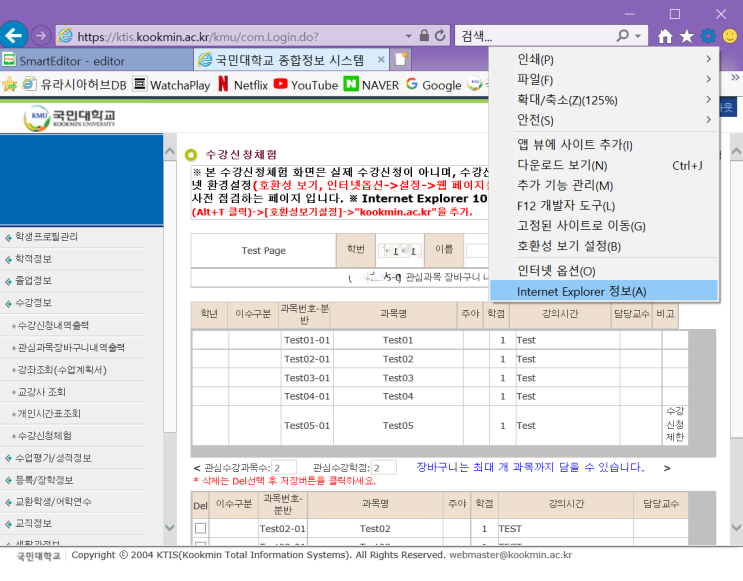
Task: Open the address bar history dropdown arrow
Action: pyautogui.click(x=408, y=36)
